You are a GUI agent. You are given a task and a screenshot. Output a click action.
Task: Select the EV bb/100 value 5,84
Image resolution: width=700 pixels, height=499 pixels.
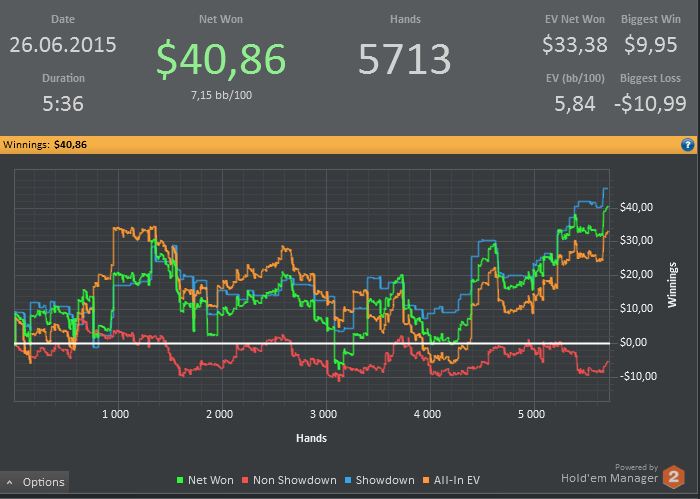click(575, 104)
